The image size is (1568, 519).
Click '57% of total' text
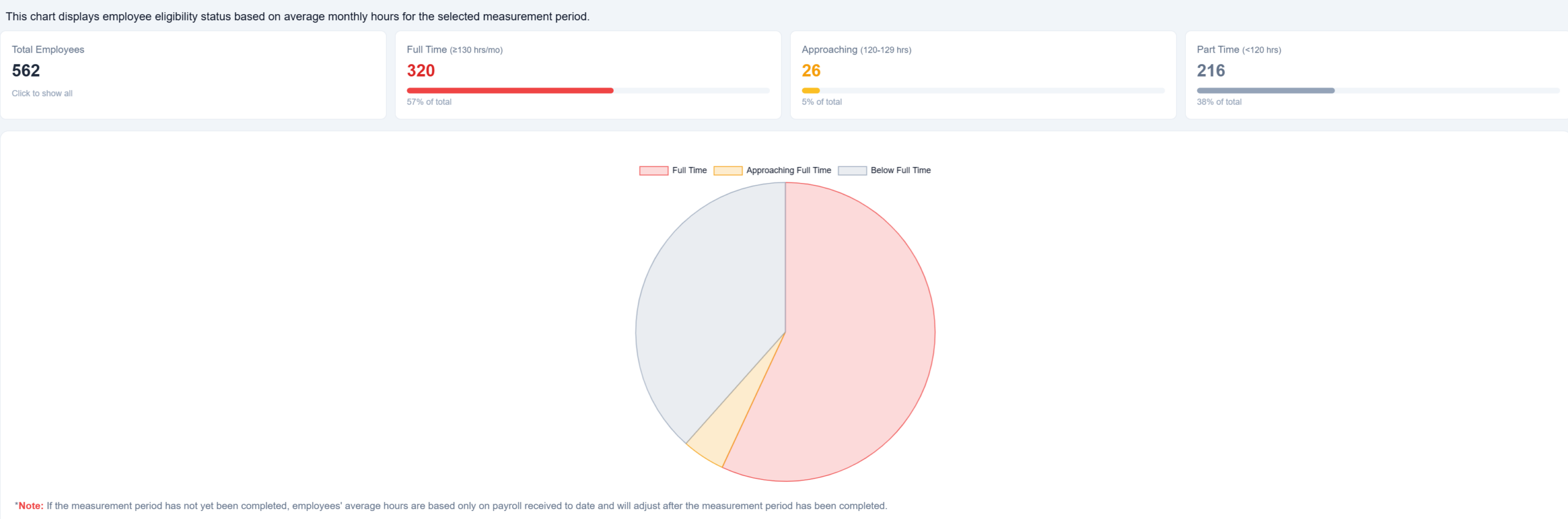click(429, 102)
